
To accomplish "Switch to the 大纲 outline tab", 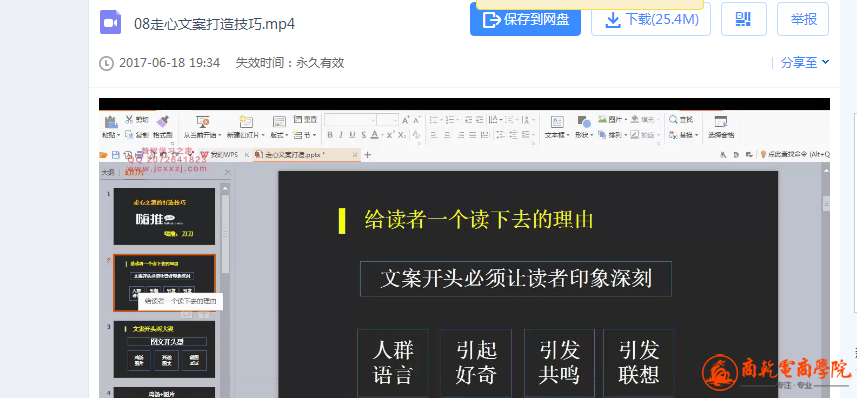I will pos(108,173).
